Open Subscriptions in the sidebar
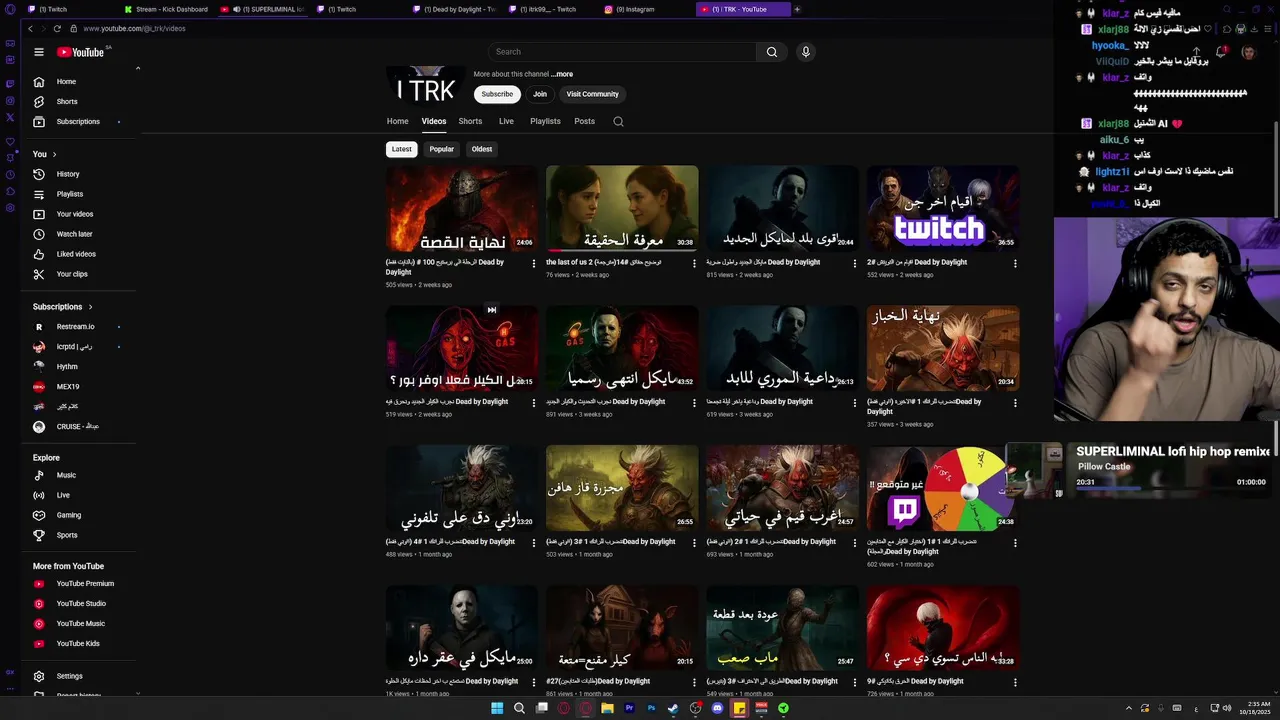1280x720 pixels. (x=76, y=122)
